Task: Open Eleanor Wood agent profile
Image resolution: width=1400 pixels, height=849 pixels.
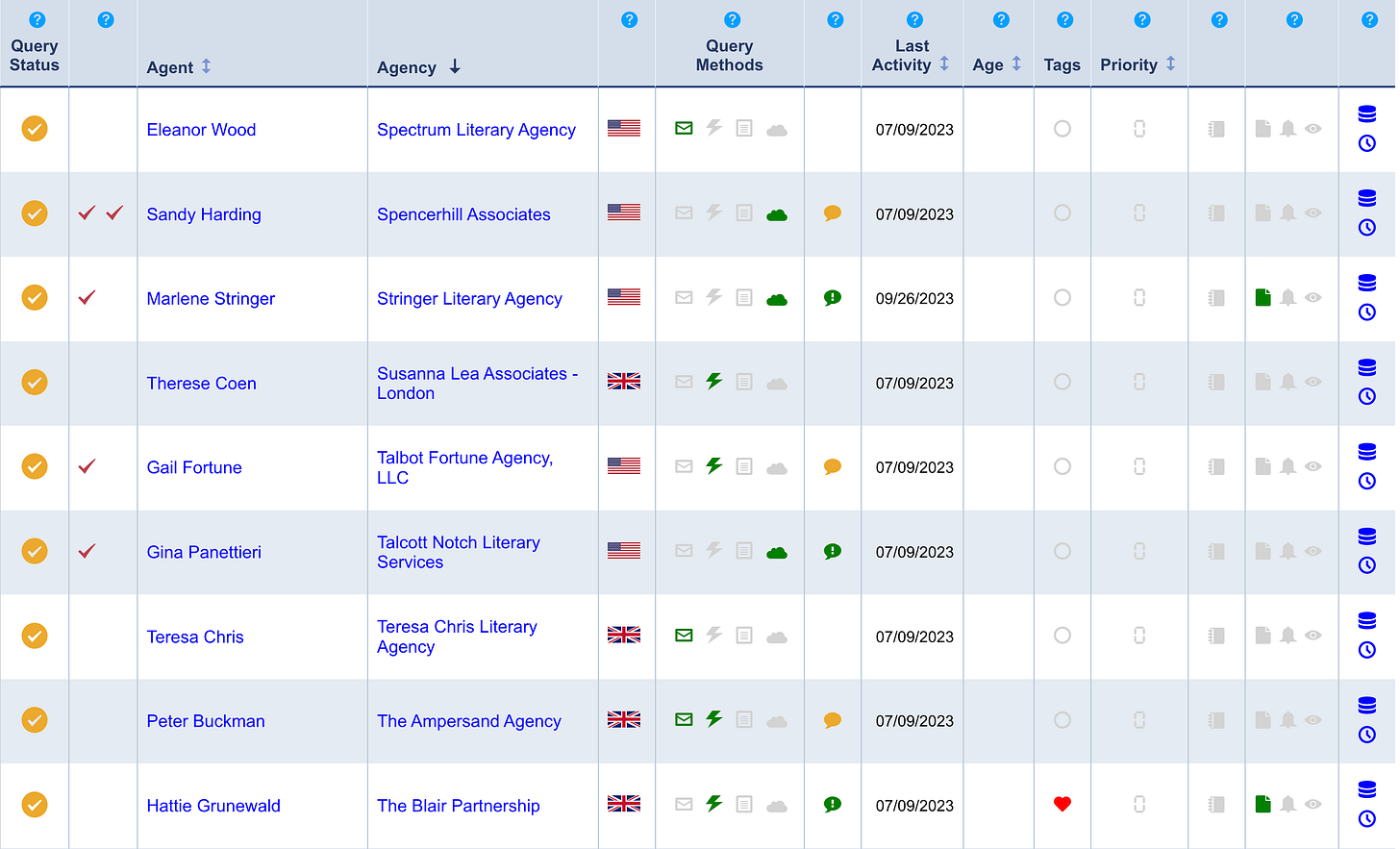Action: coord(201,130)
